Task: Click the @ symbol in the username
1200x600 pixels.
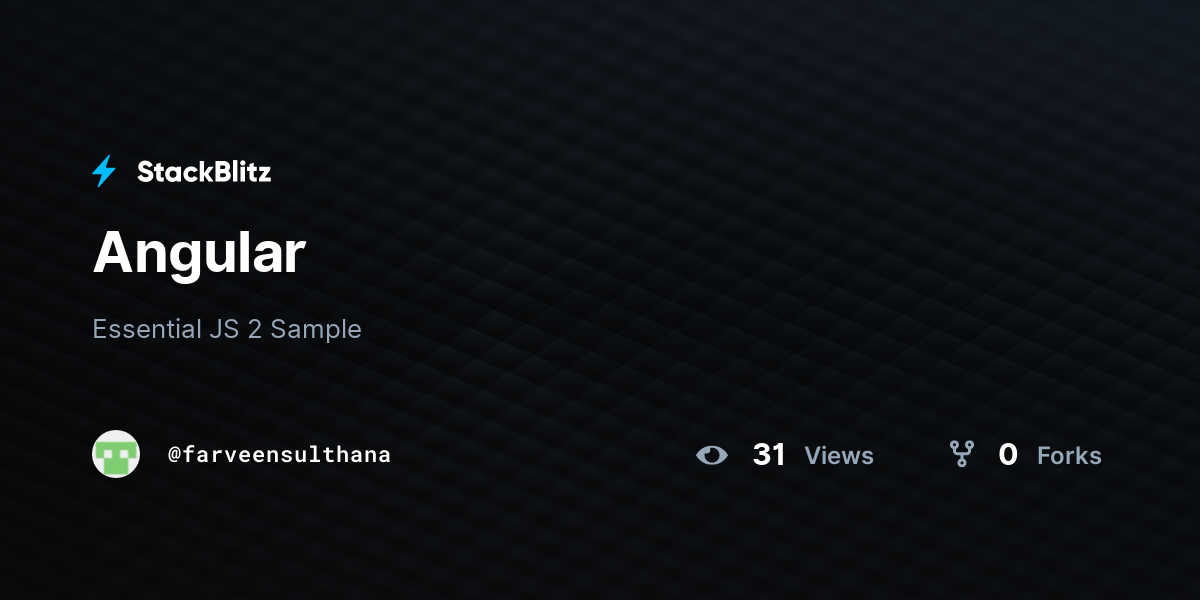Action: (174, 455)
